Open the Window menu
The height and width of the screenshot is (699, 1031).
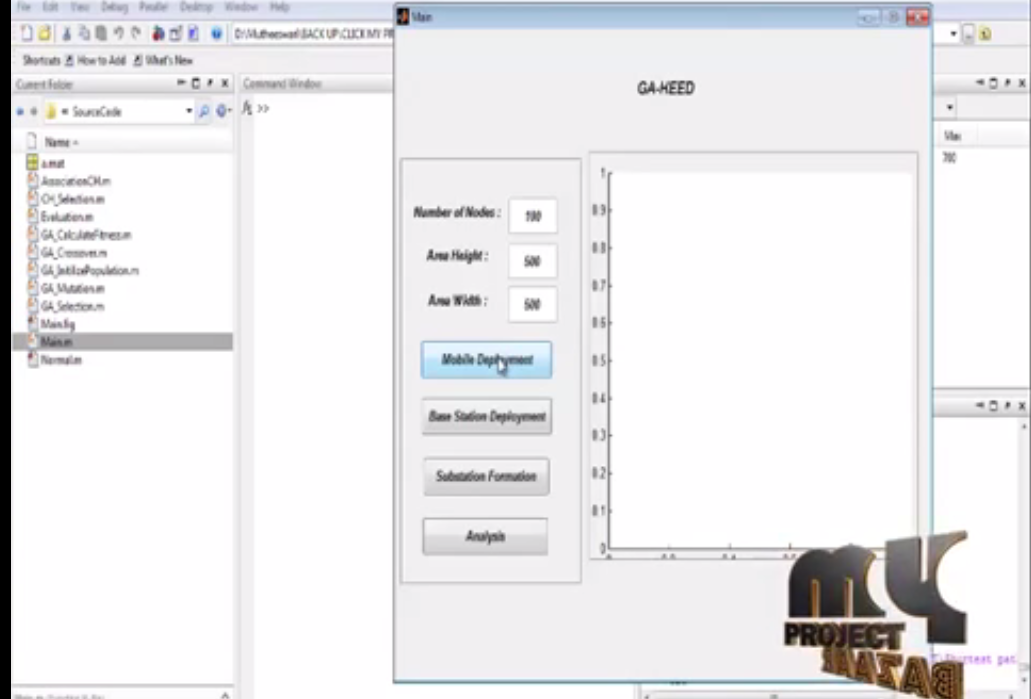click(240, 7)
